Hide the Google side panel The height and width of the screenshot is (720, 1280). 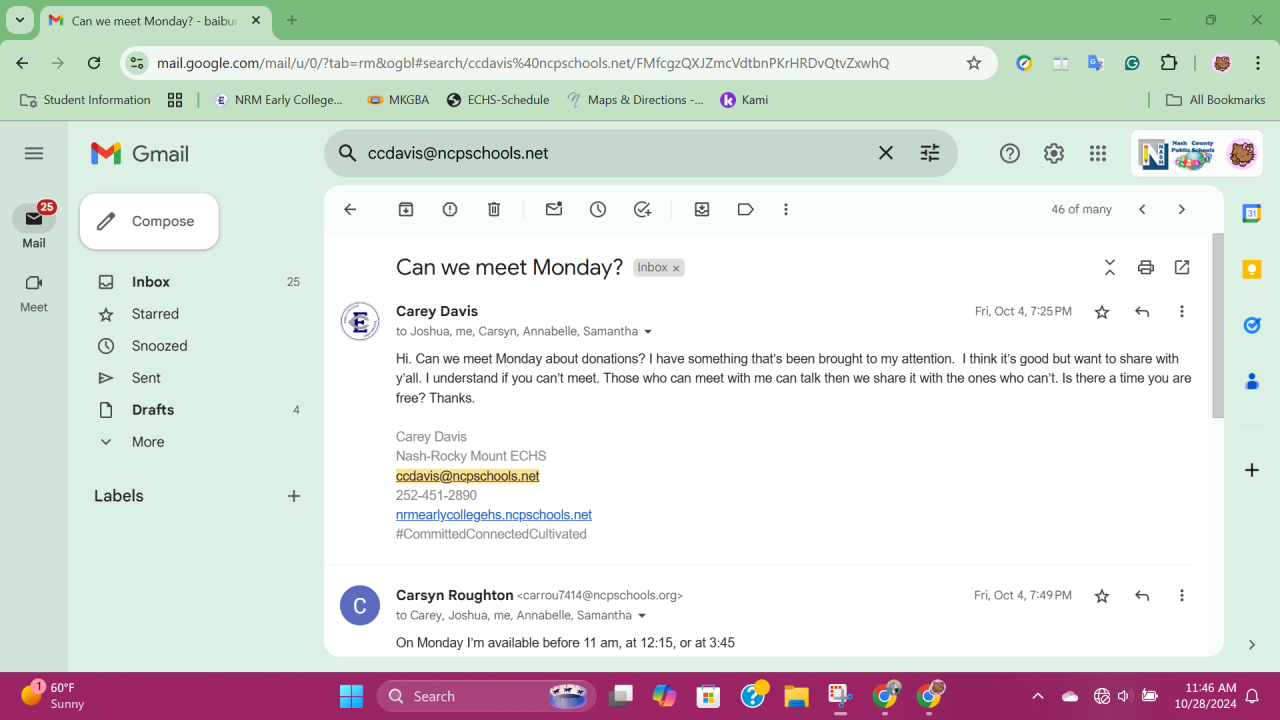(x=1252, y=645)
